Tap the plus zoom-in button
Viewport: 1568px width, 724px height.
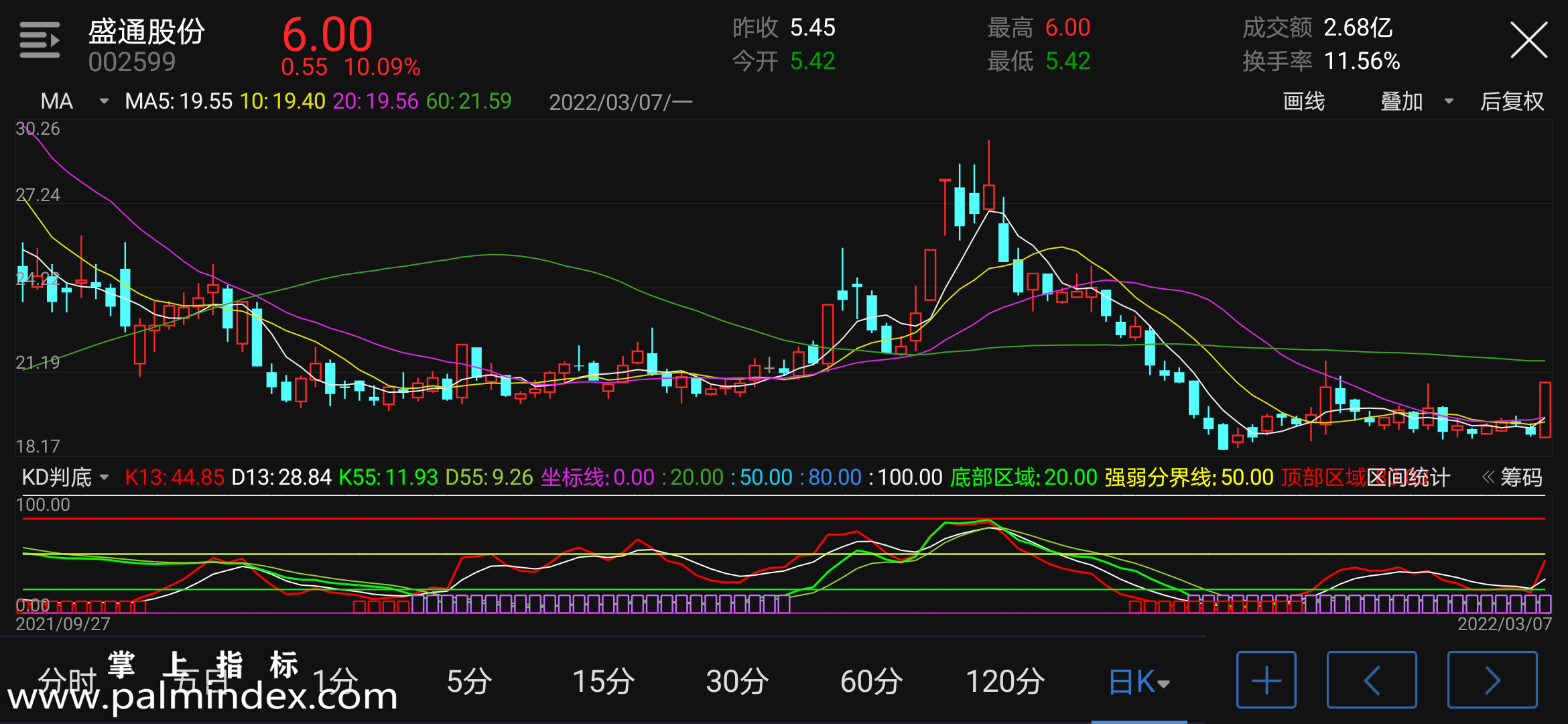tap(1266, 680)
